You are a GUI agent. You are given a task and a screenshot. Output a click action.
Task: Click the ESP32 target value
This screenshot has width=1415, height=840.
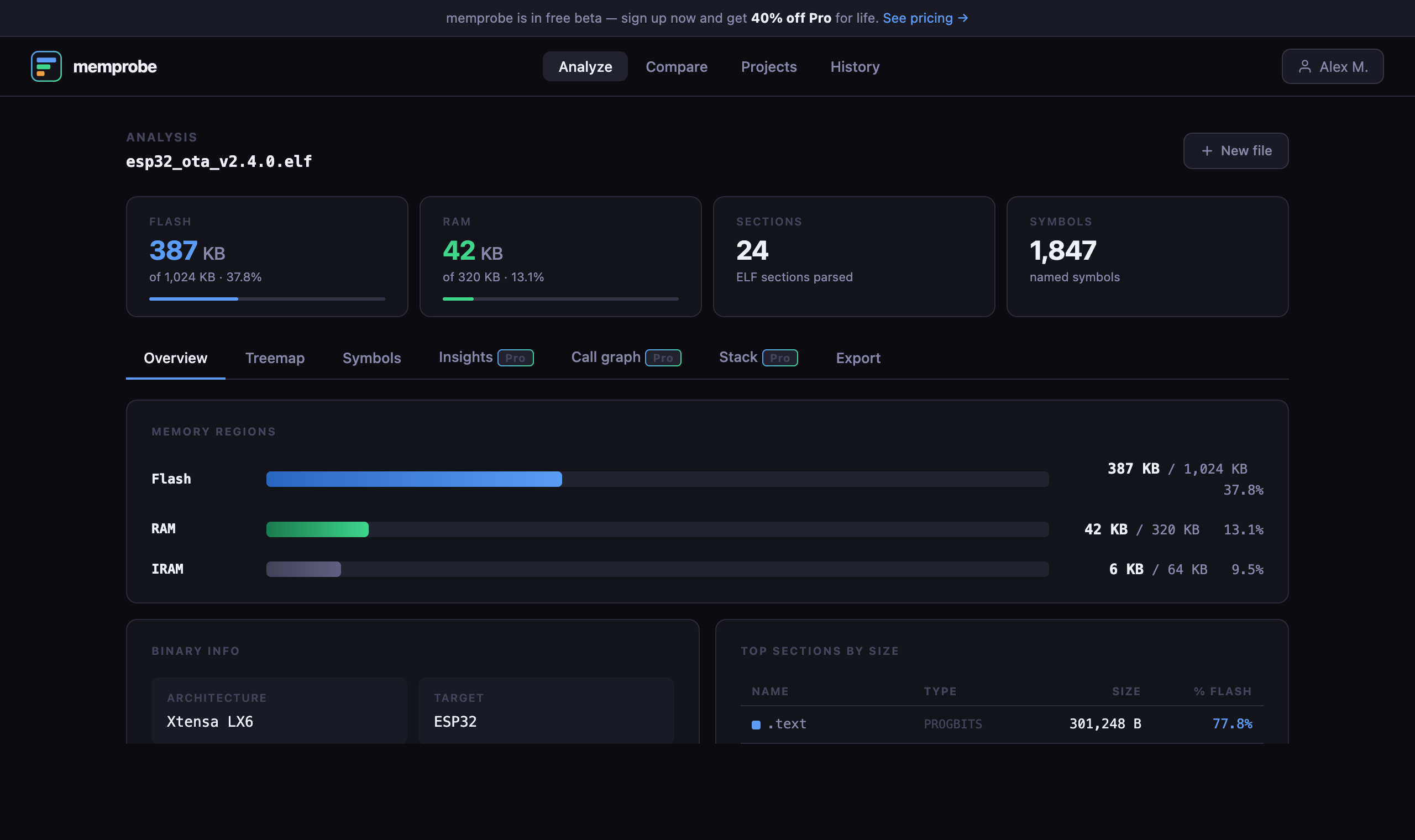(455, 722)
